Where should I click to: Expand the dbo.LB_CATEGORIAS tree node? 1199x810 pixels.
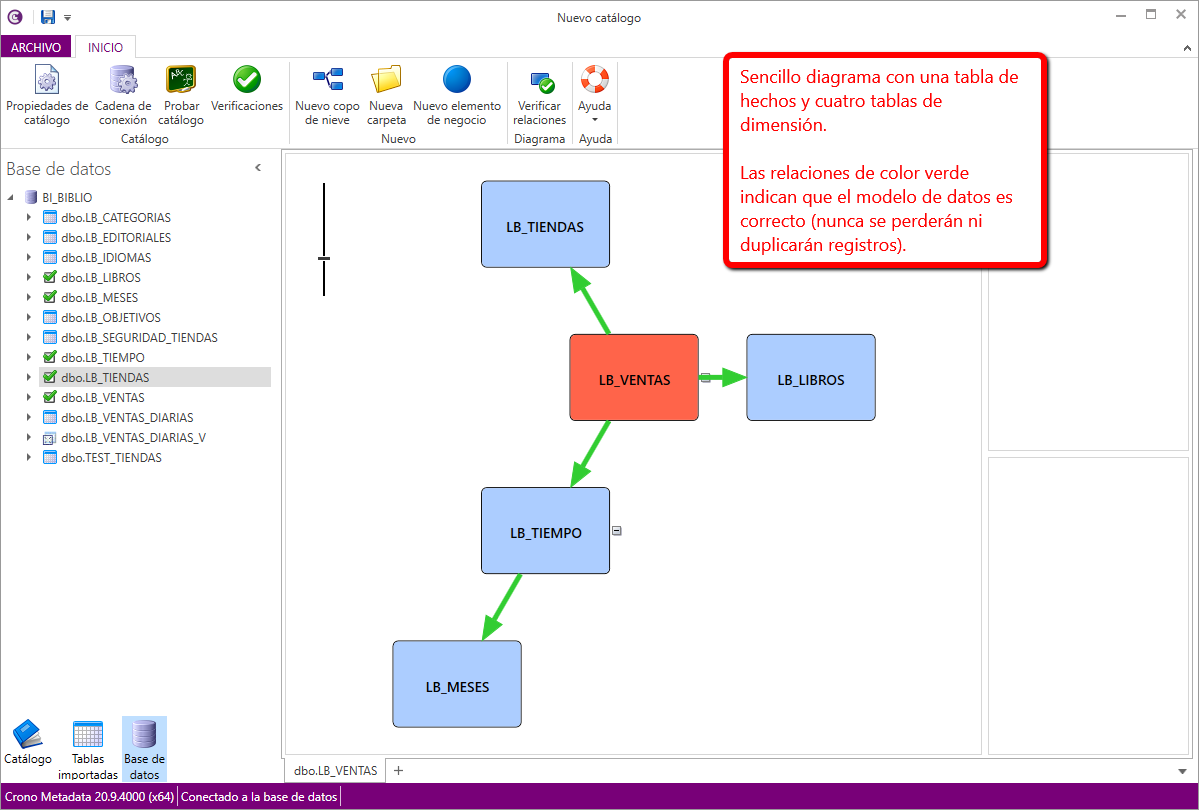pos(28,218)
